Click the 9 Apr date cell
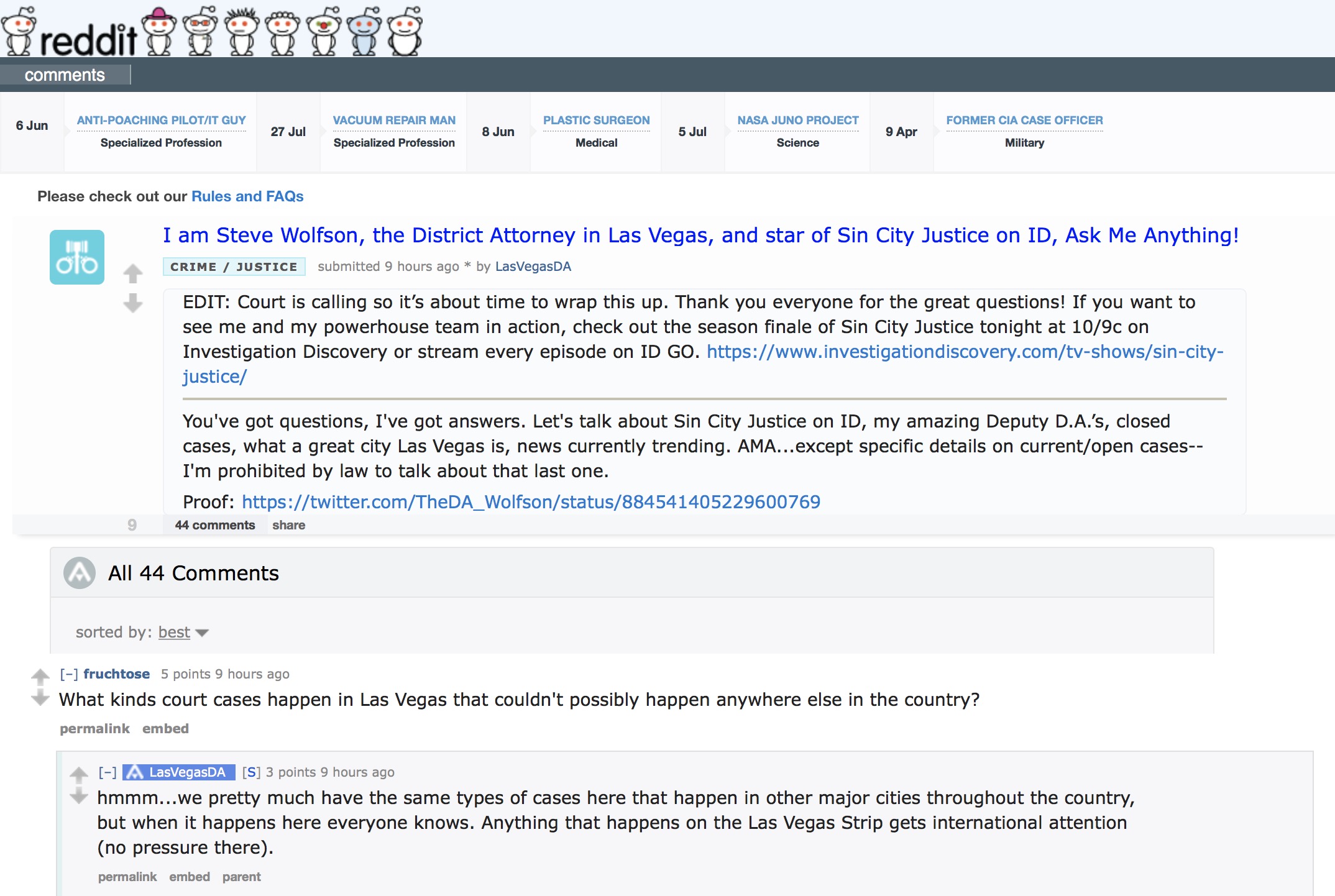This screenshot has width=1335, height=896. 901,132
